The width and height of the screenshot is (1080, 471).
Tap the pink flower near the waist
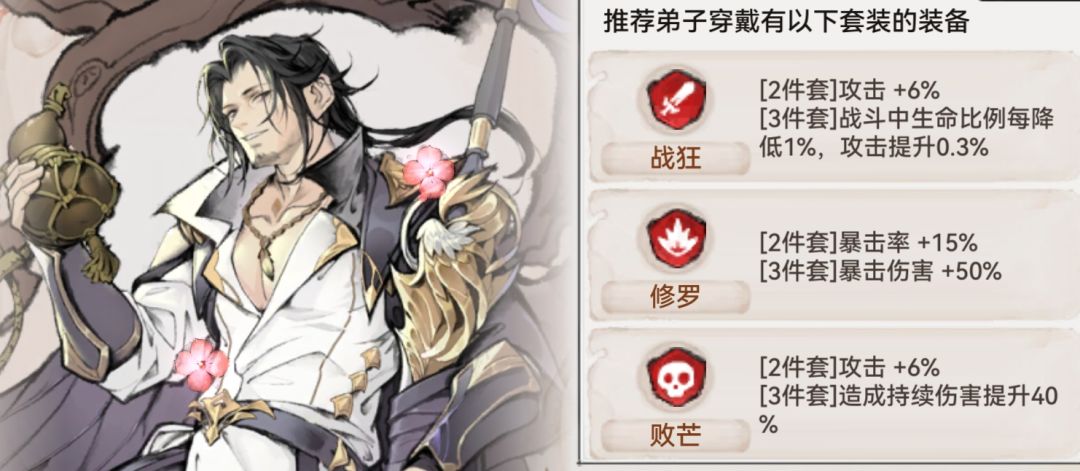click(x=201, y=364)
